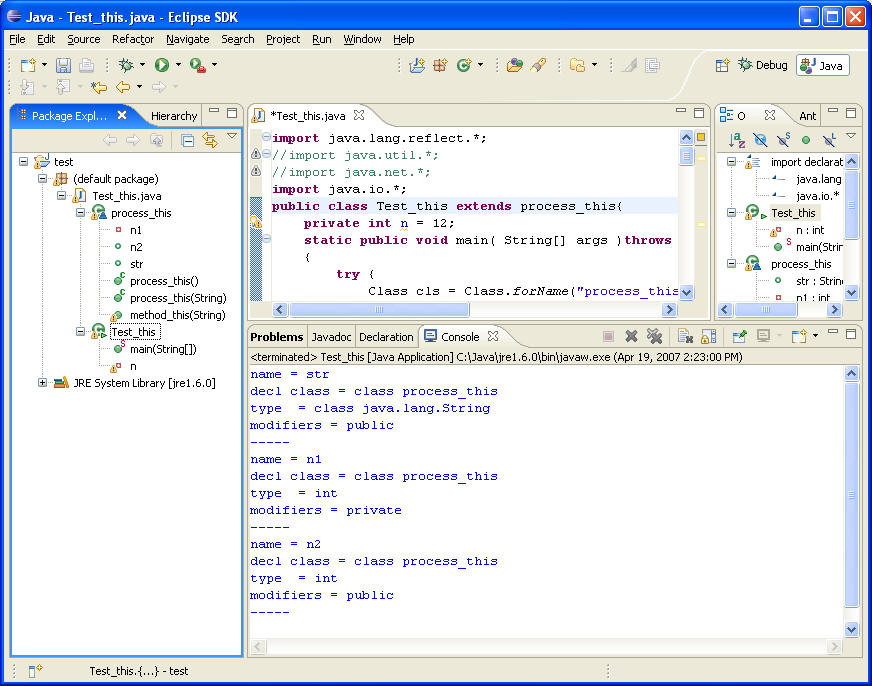872x686 pixels.
Task: Expand the JRE System Library node
Action: 43,382
